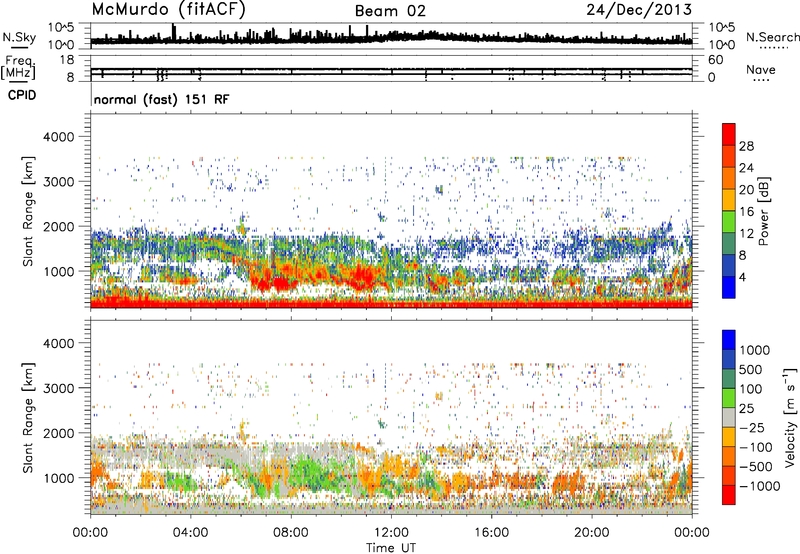Select the CPID row label
This screenshot has height=554, width=800.
(x=22, y=95)
